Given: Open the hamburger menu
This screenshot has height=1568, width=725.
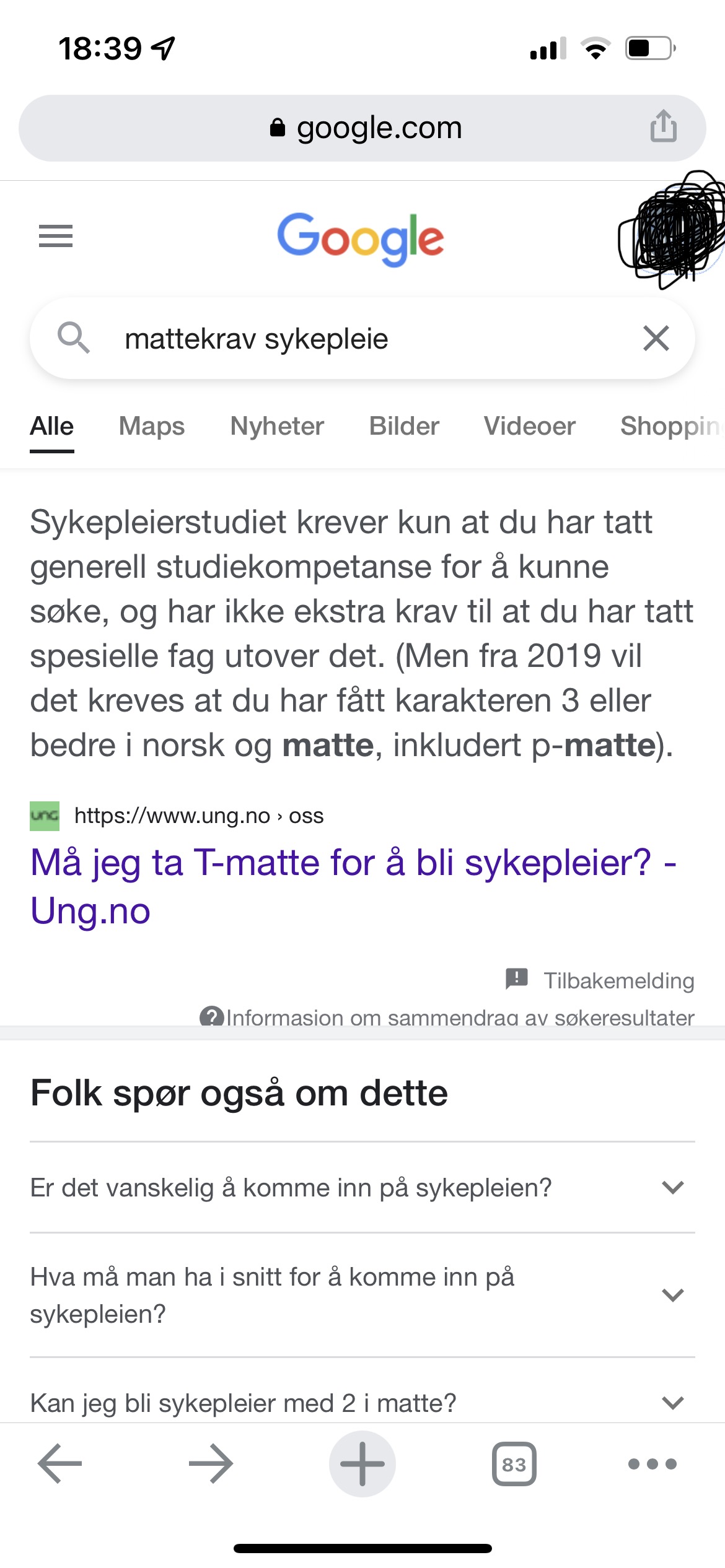Looking at the screenshot, I should click(x=56, y=236).
